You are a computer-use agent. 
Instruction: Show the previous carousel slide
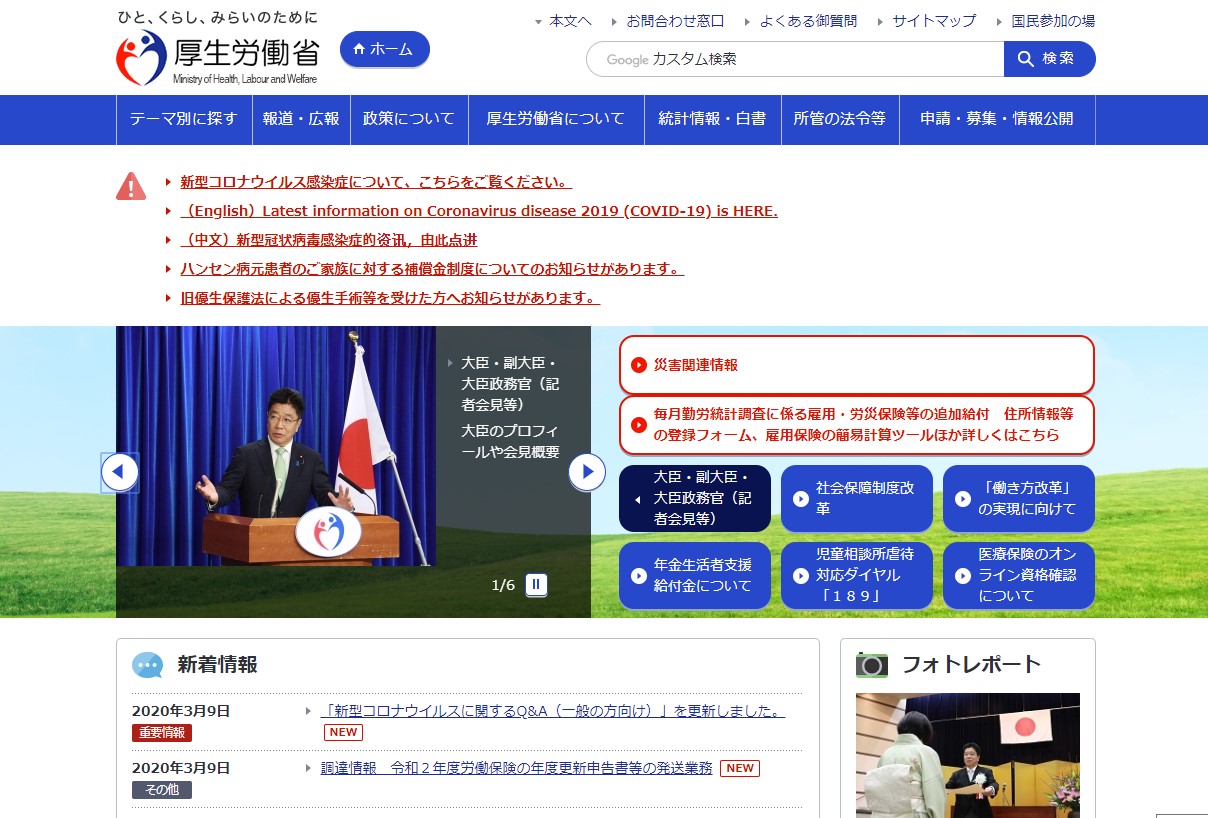(120, 472)
